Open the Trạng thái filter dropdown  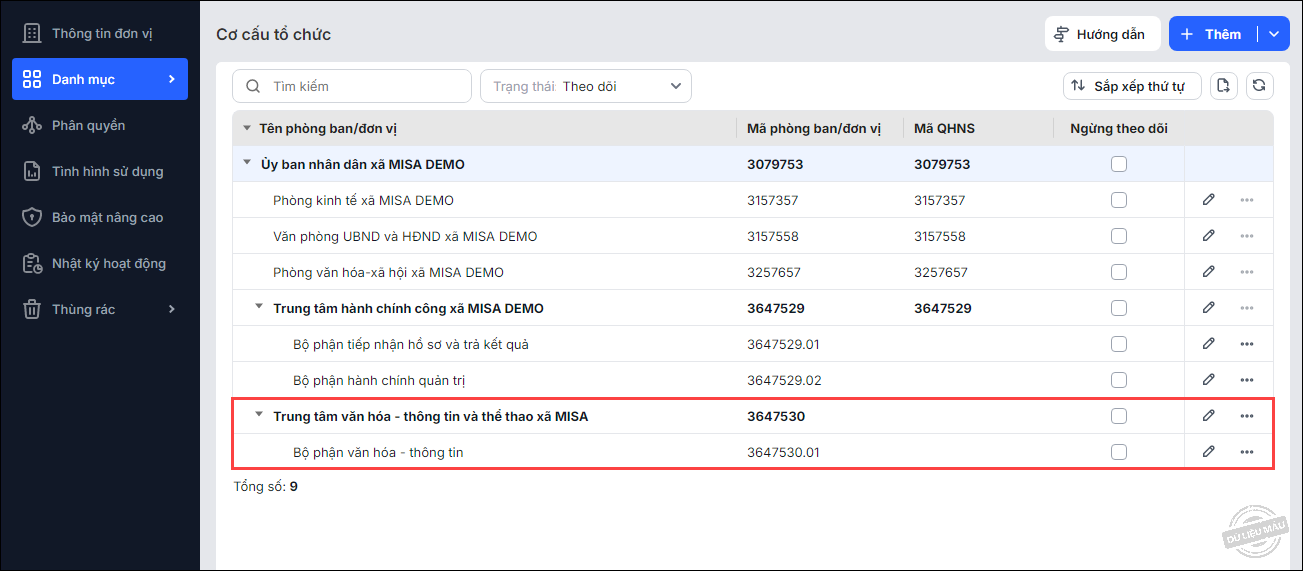(586, 86)
